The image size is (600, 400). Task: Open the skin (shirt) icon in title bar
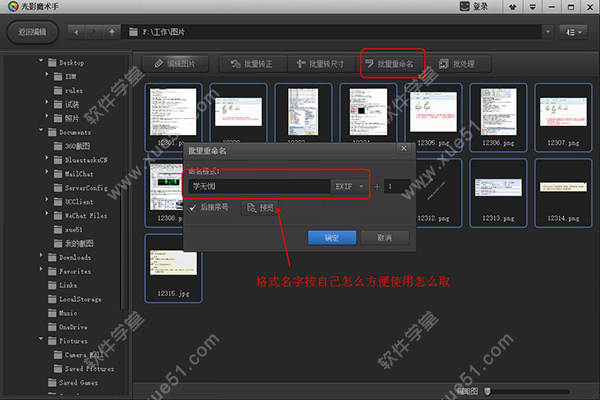tap(513, 7)
